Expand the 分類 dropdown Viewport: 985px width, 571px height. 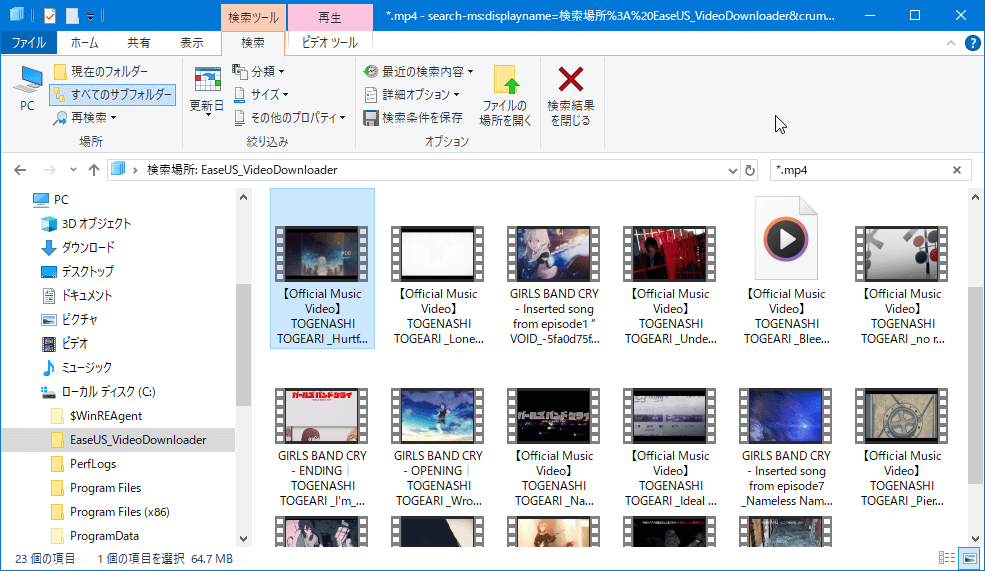coord(259,72)
